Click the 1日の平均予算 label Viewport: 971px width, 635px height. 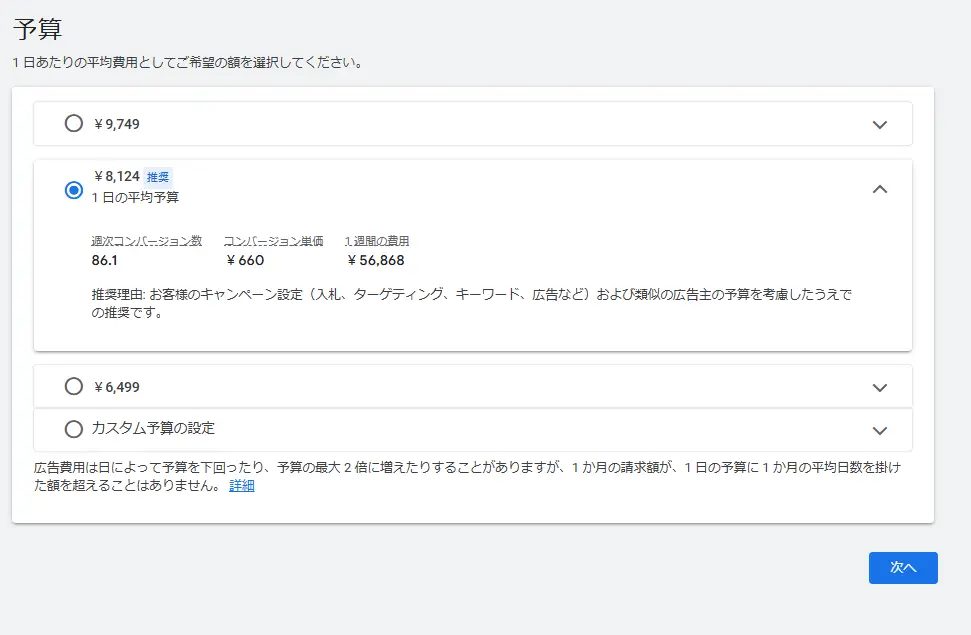tap(134, 197)
